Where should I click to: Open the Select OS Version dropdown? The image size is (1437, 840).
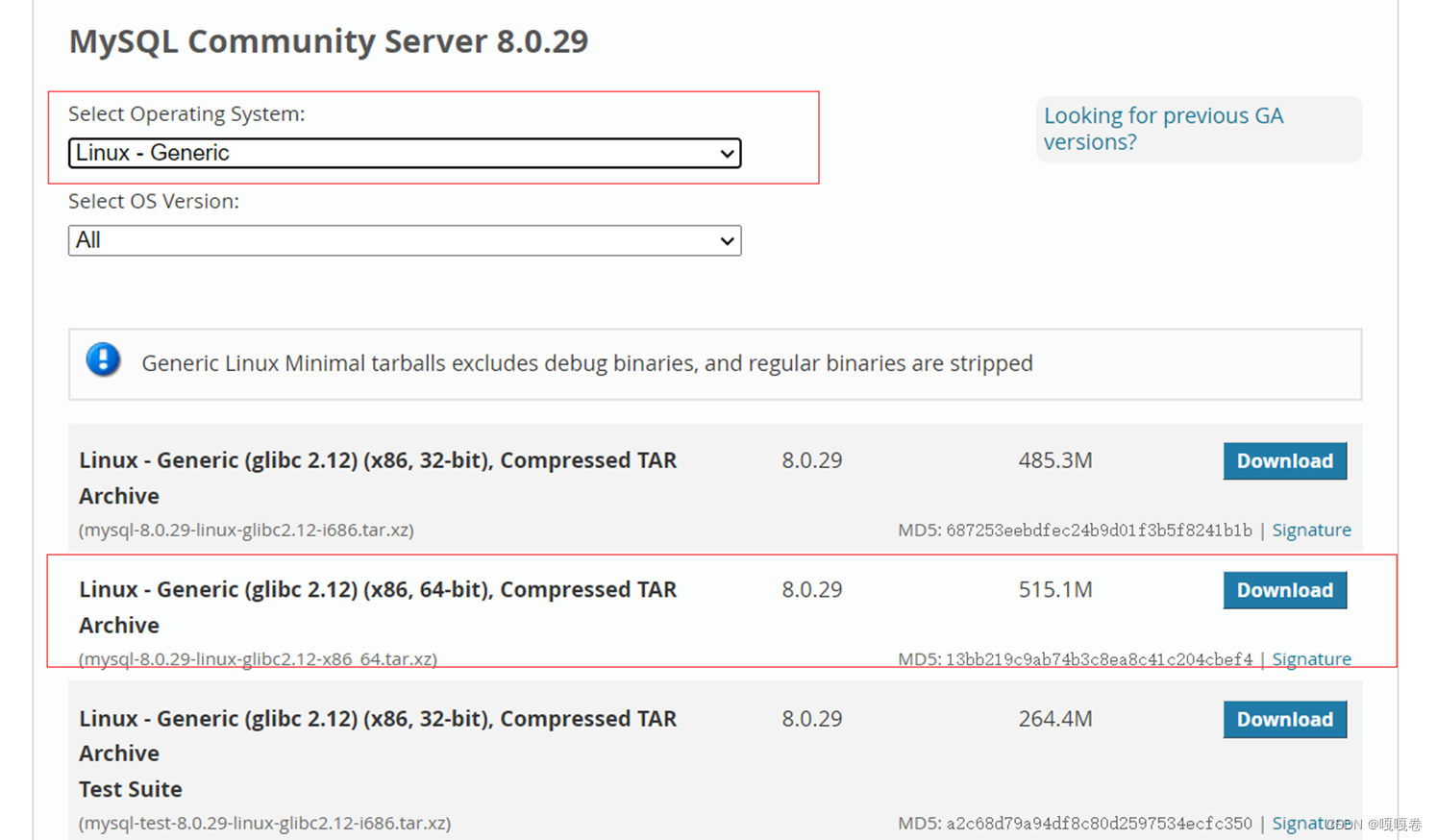tap(405, 240)
